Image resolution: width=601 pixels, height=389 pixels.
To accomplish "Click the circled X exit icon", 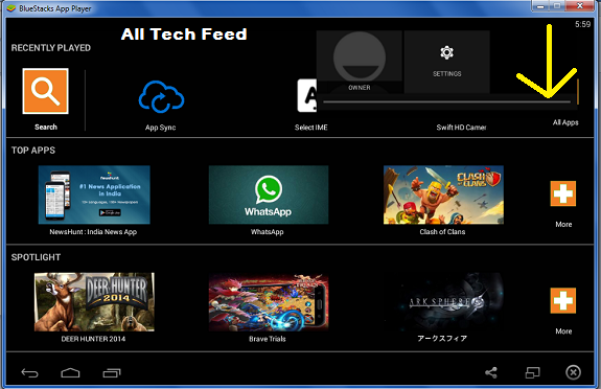I will click(573, 372).
